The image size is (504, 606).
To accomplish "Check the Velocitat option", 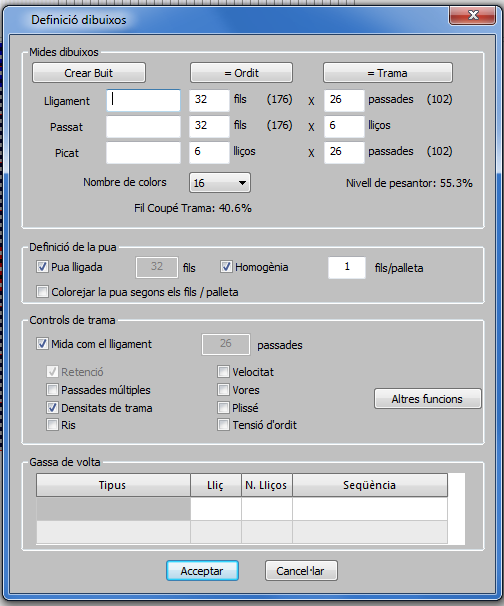I will pos(223,372).
